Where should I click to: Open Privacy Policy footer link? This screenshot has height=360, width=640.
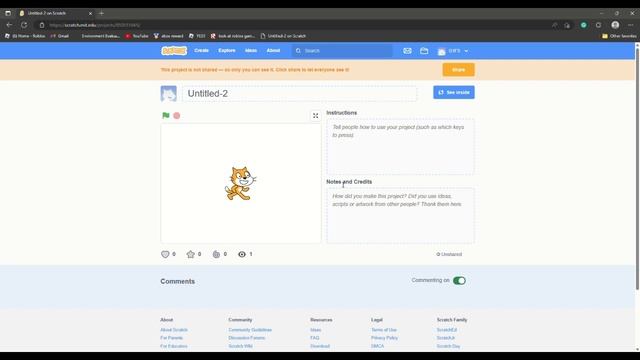(384, 338)
